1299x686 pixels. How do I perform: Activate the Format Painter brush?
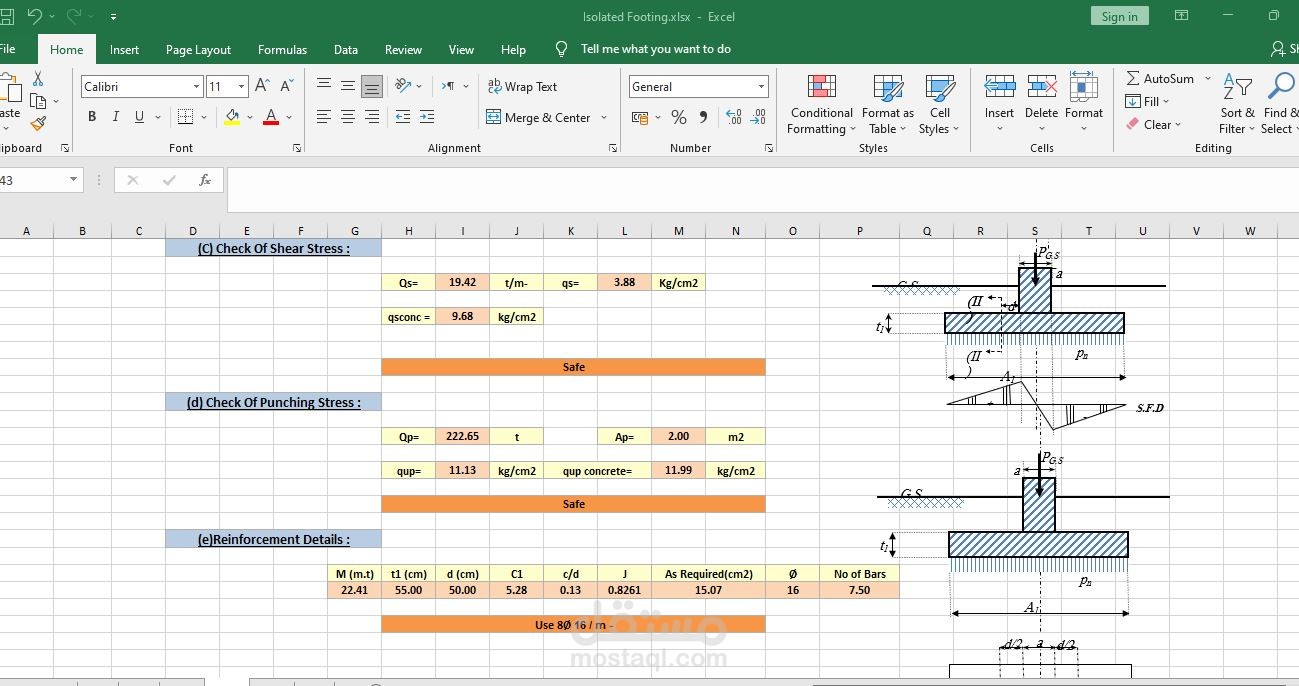point(38,124)
